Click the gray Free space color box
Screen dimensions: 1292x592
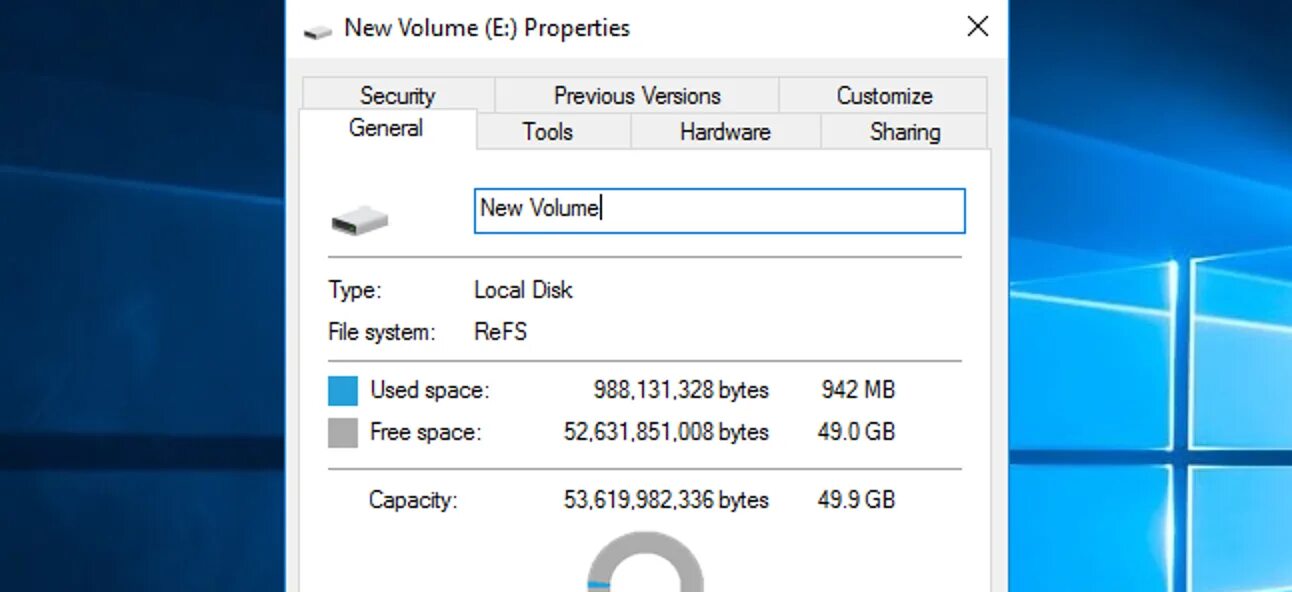tap(343, 433)
